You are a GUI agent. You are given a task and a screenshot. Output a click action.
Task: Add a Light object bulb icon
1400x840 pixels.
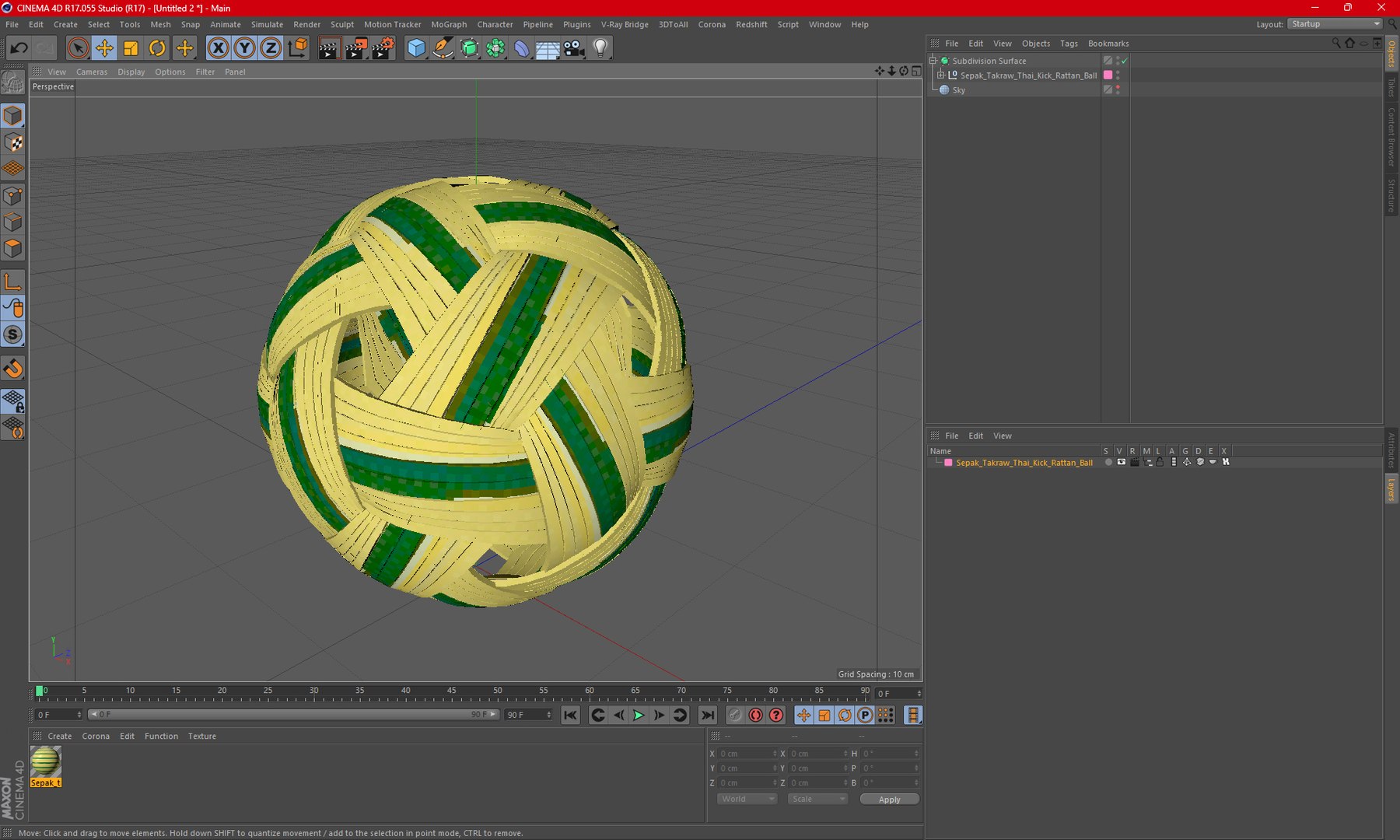(x=600, y=48)
